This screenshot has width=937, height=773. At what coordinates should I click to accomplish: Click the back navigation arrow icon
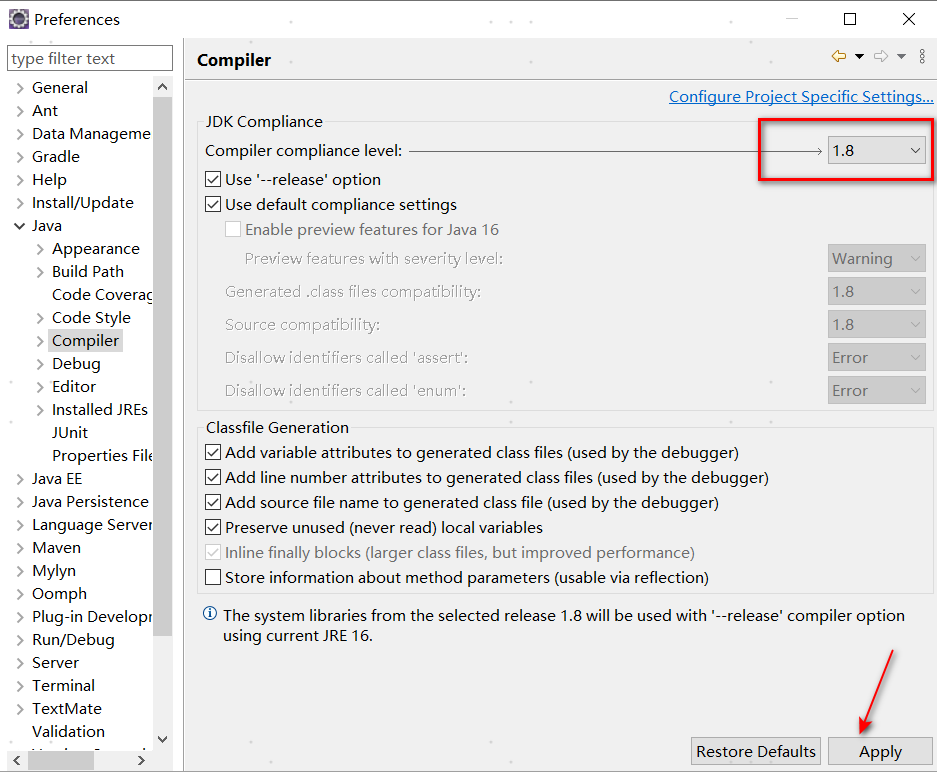838,57
